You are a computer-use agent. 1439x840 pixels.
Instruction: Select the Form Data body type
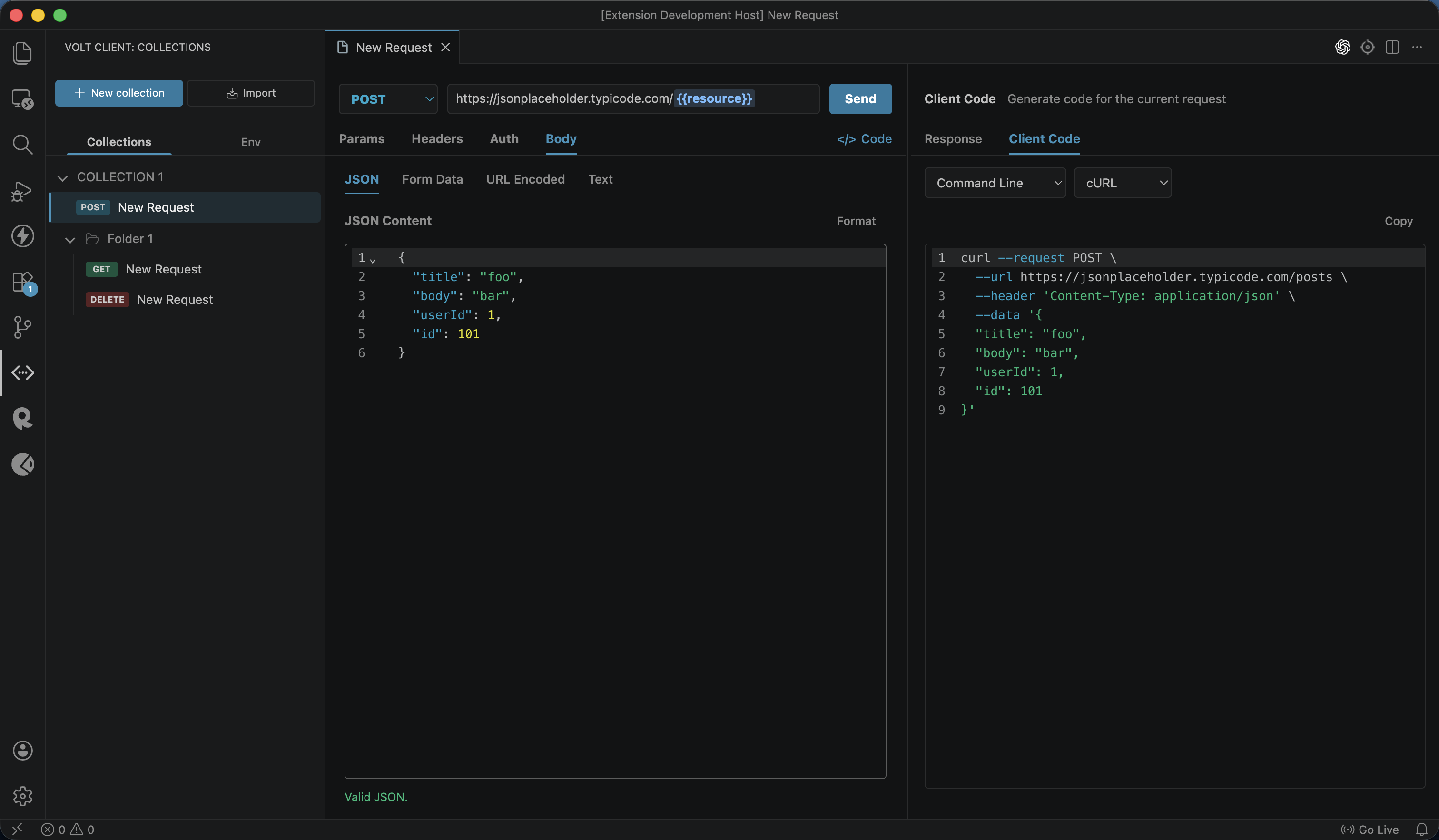[432, 179]
